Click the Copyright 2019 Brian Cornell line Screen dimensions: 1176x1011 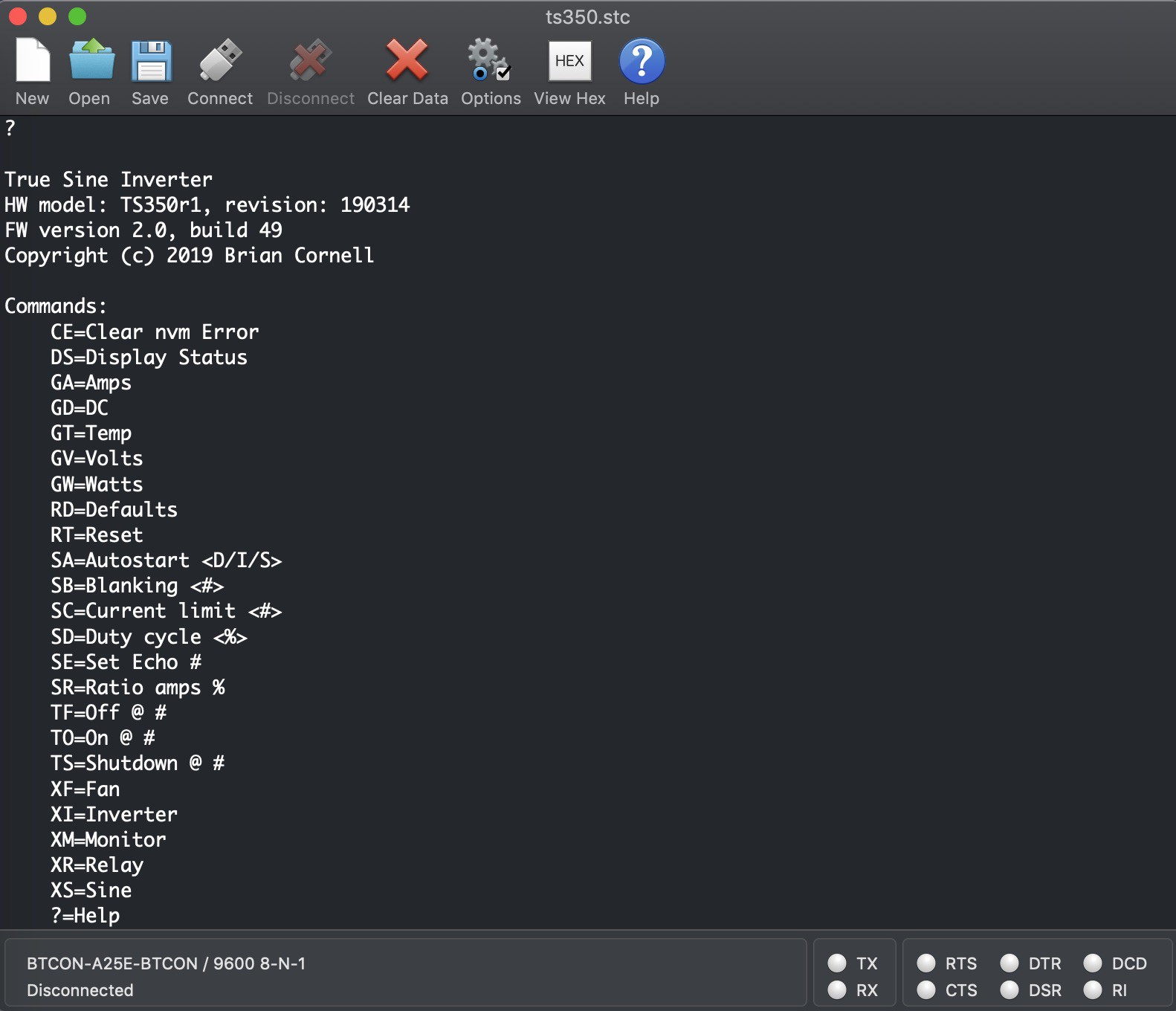click(190, 256)
